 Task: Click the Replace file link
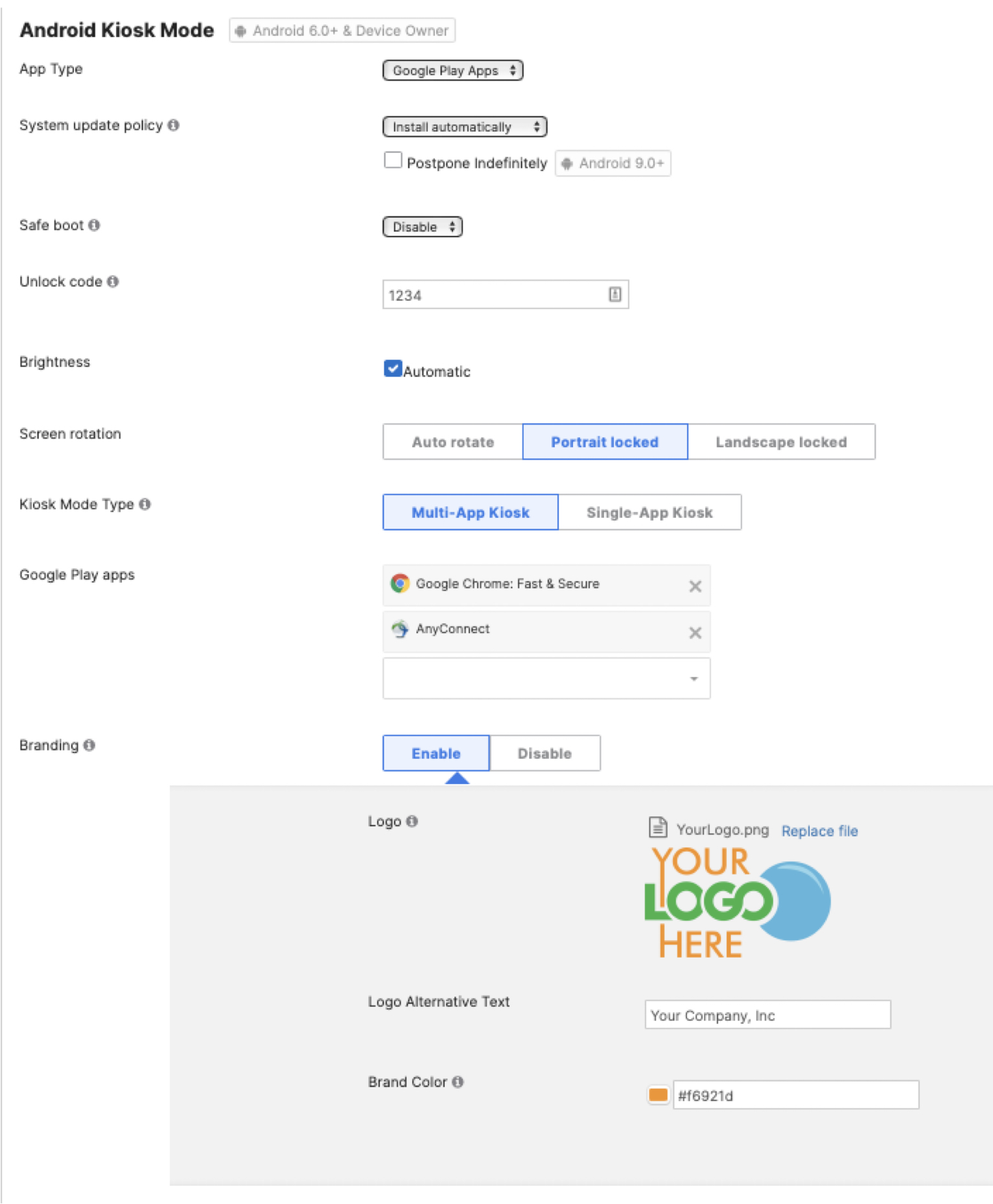point(819,831)
